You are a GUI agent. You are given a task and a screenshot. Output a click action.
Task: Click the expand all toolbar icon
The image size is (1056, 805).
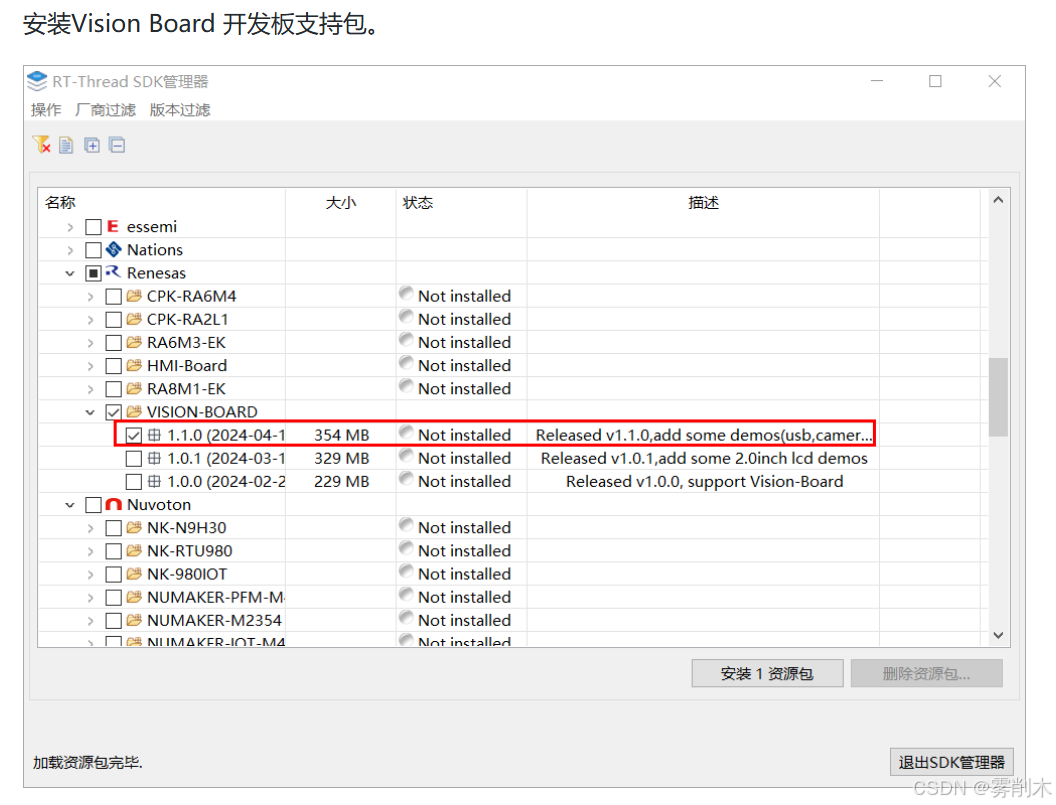(92, 145)
